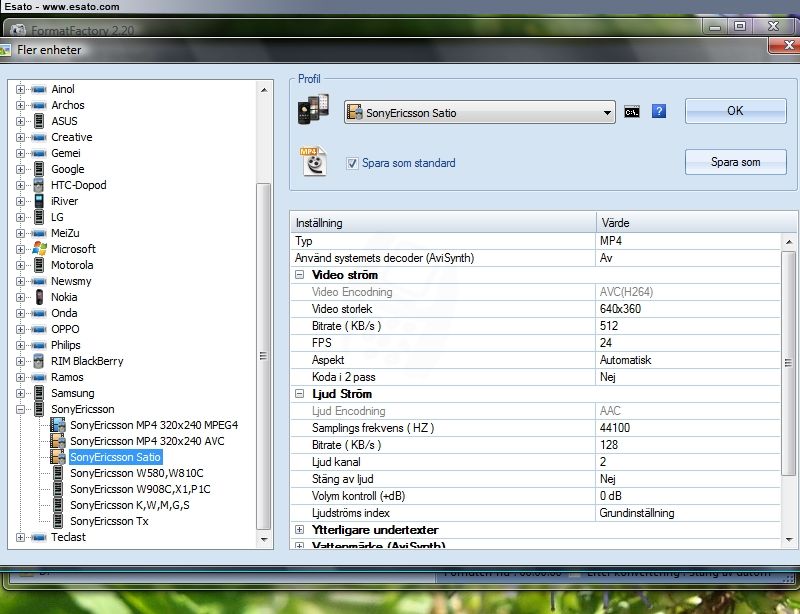Click the settings table scroll up arrow
Viewport: 800px width, 614px height.
(789, 241)
